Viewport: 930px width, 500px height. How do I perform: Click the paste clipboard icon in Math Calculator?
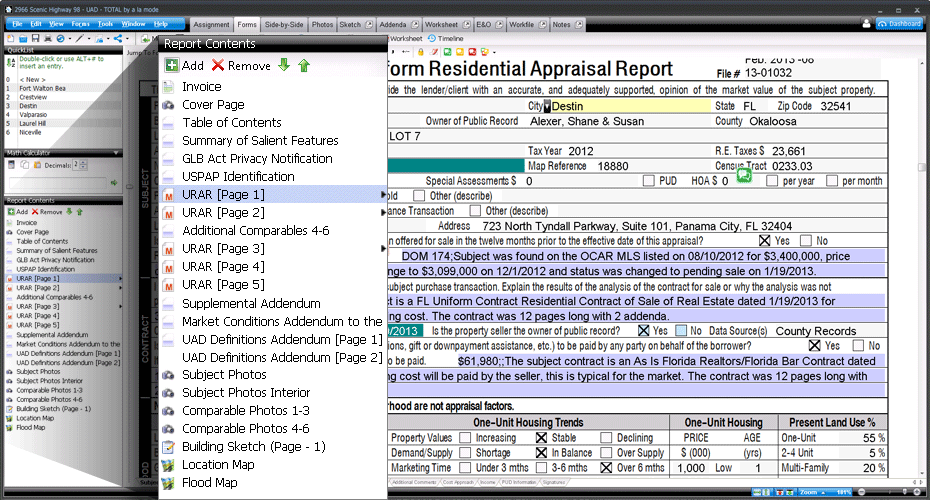click(x=37, y=165)
